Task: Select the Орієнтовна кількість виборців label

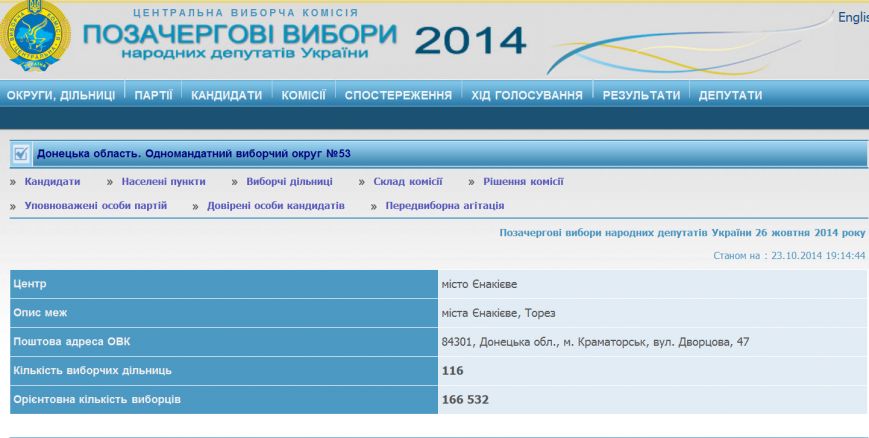Action: click(x=97, y=399)
